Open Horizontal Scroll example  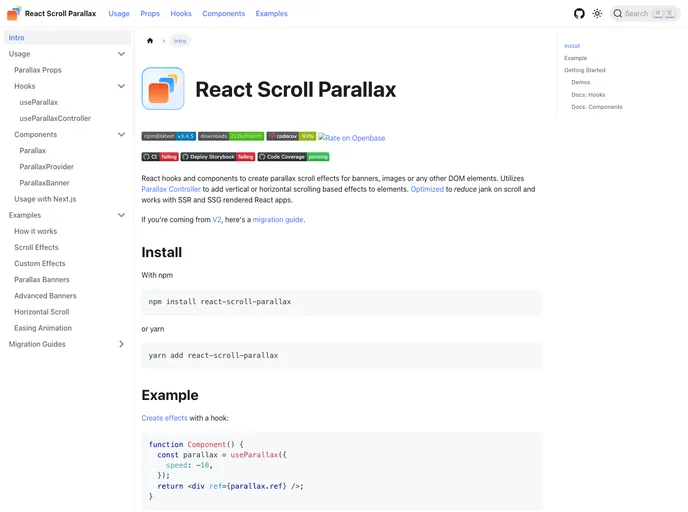click(x=42, y=312)
